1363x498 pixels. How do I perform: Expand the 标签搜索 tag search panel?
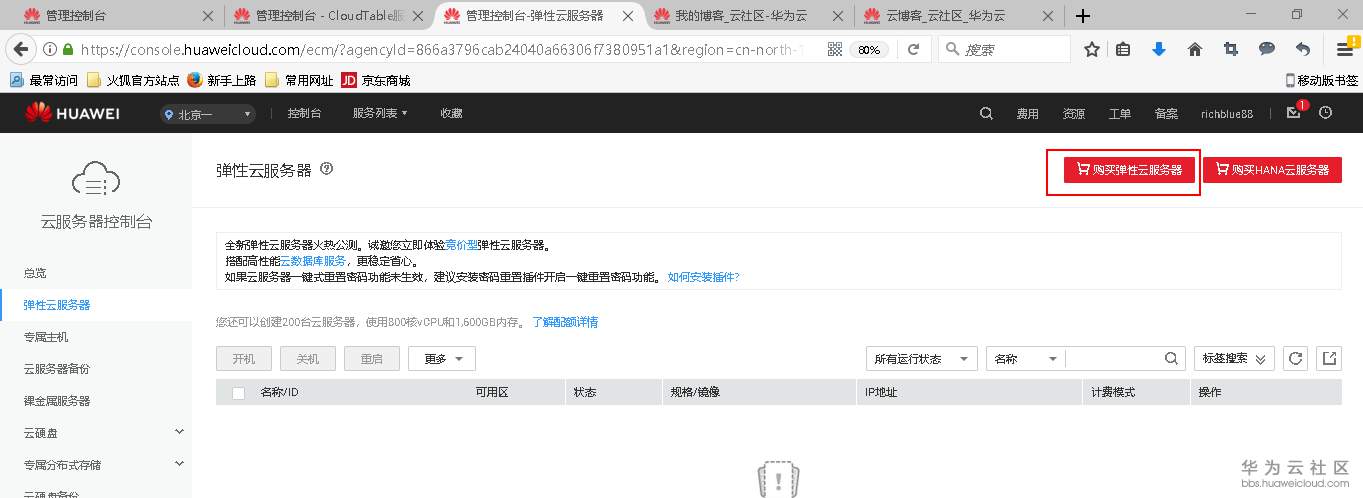coord(1234,359)
